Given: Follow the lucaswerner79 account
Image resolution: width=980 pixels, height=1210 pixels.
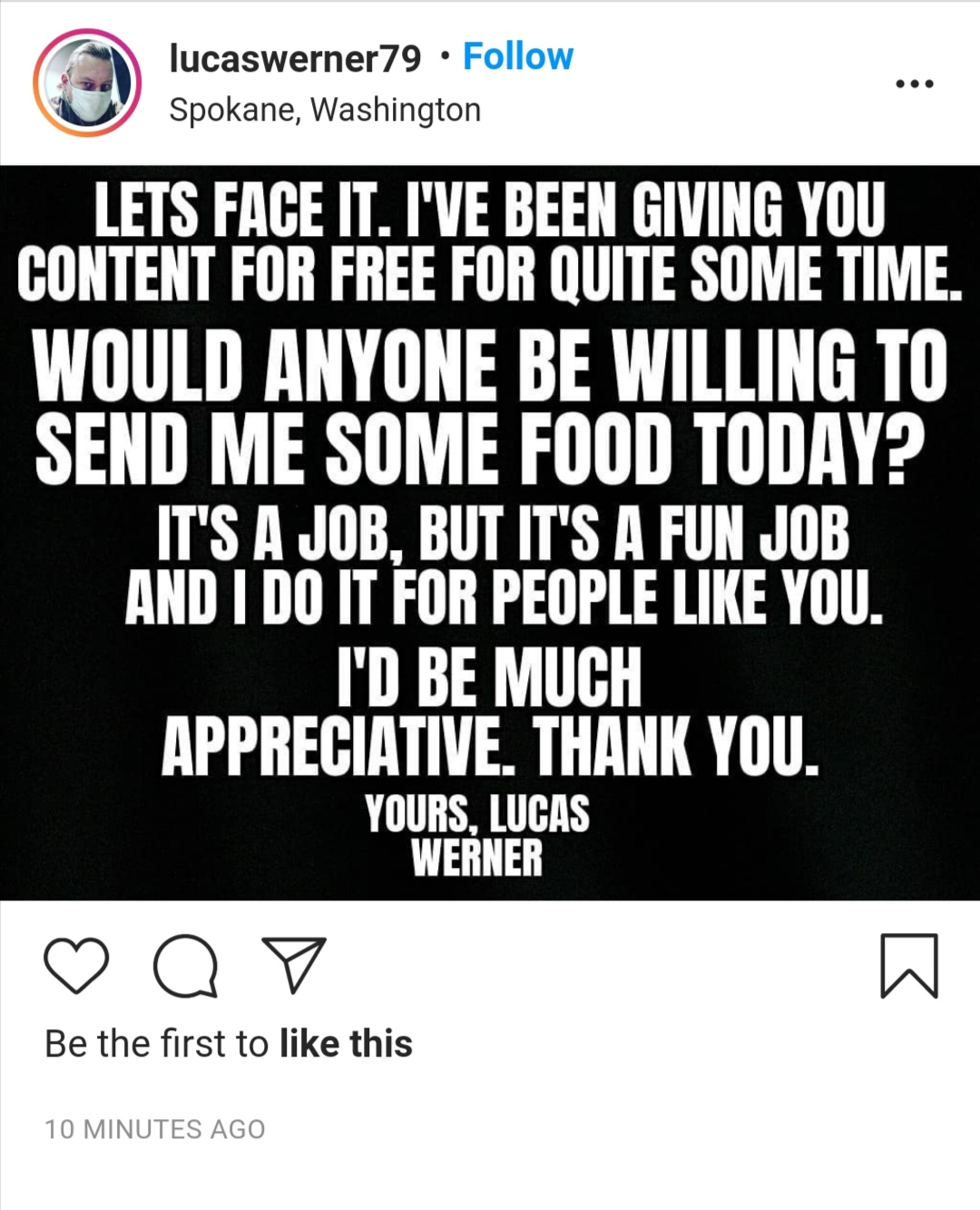Looking at the screenshot, I should (x=518, y=56).
